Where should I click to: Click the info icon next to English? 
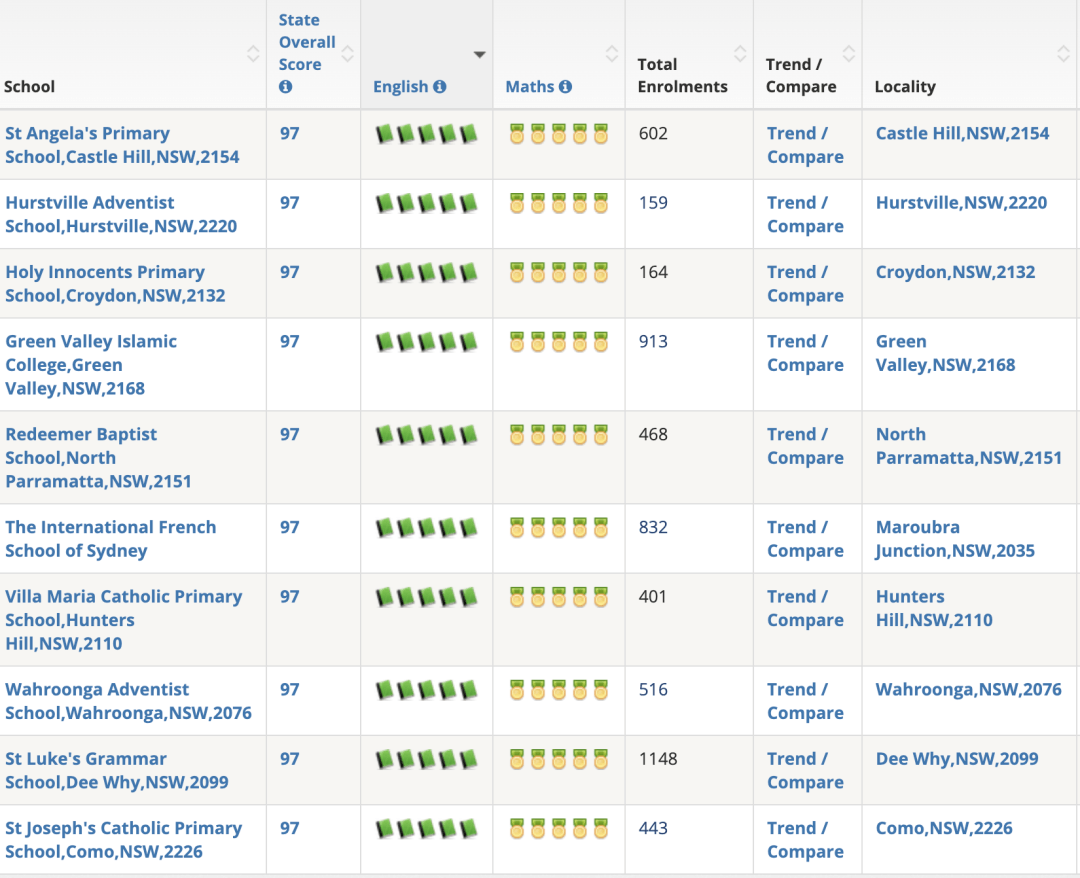(x=439, y=87)
